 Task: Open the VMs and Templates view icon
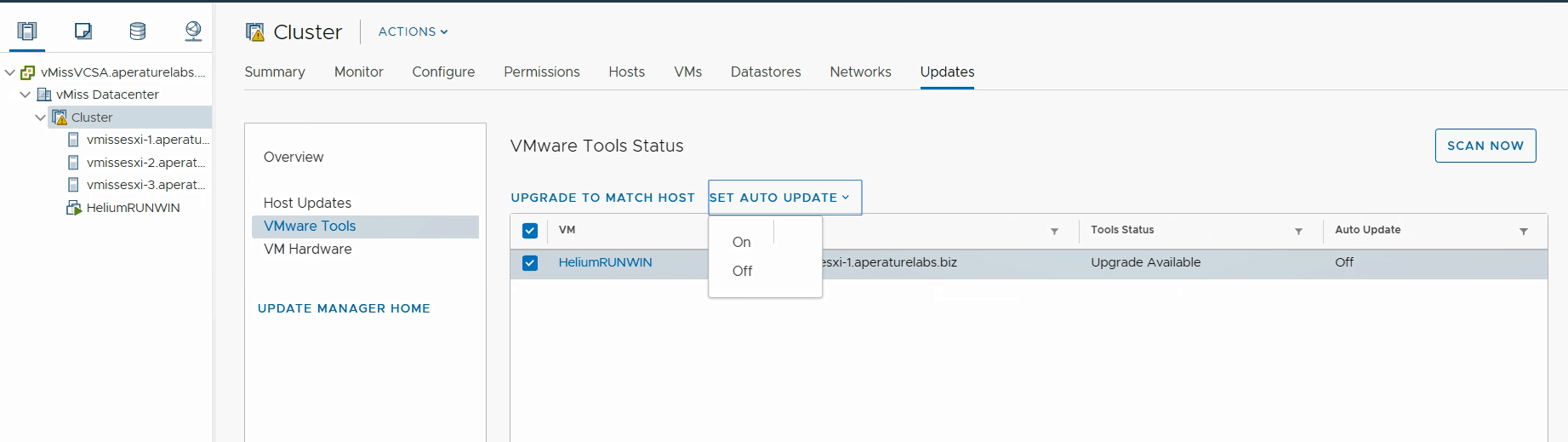tap(83, 32)
